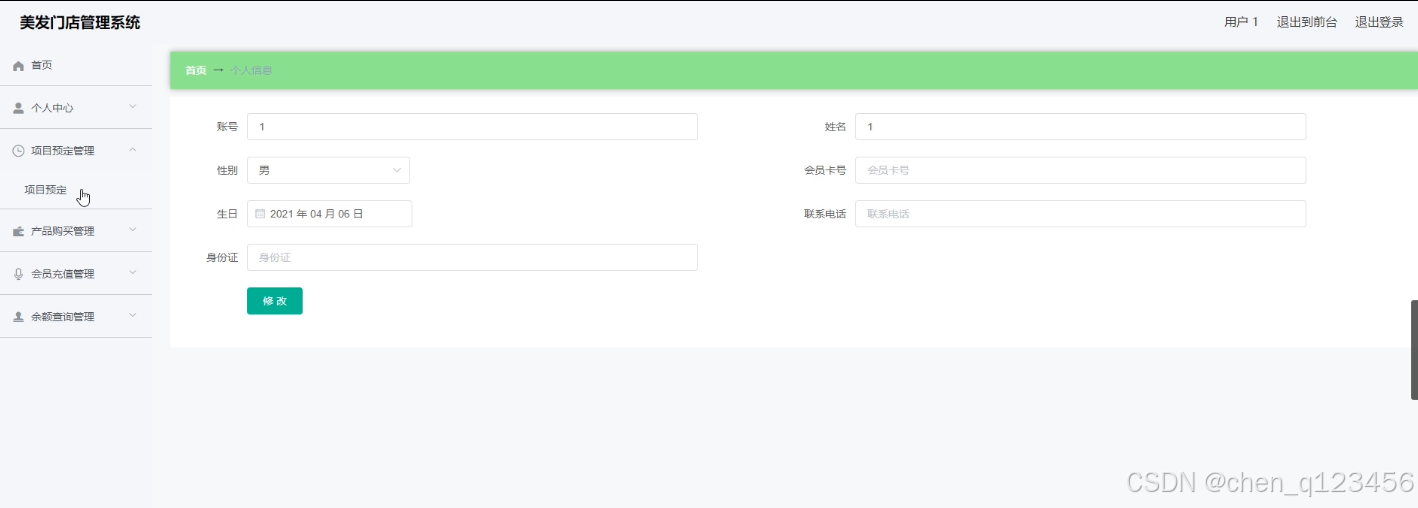The width and height of the screenshot is (1418, 508).
Task: Open the 会员充值管理 menu
Action: click(76, 274)
